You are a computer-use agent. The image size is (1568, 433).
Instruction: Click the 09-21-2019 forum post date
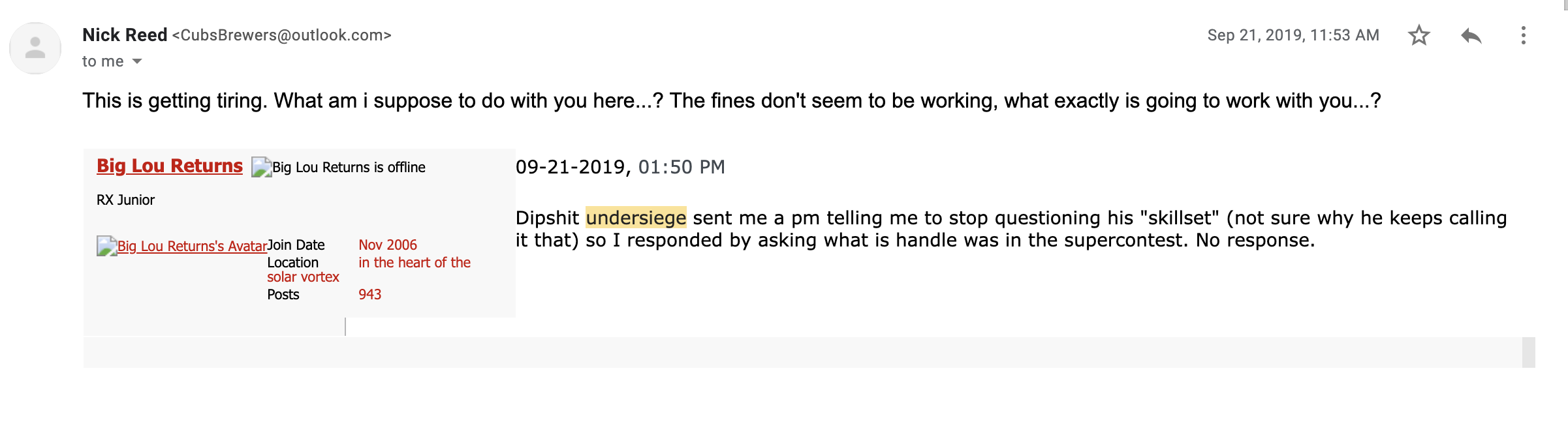coord(571,168)
